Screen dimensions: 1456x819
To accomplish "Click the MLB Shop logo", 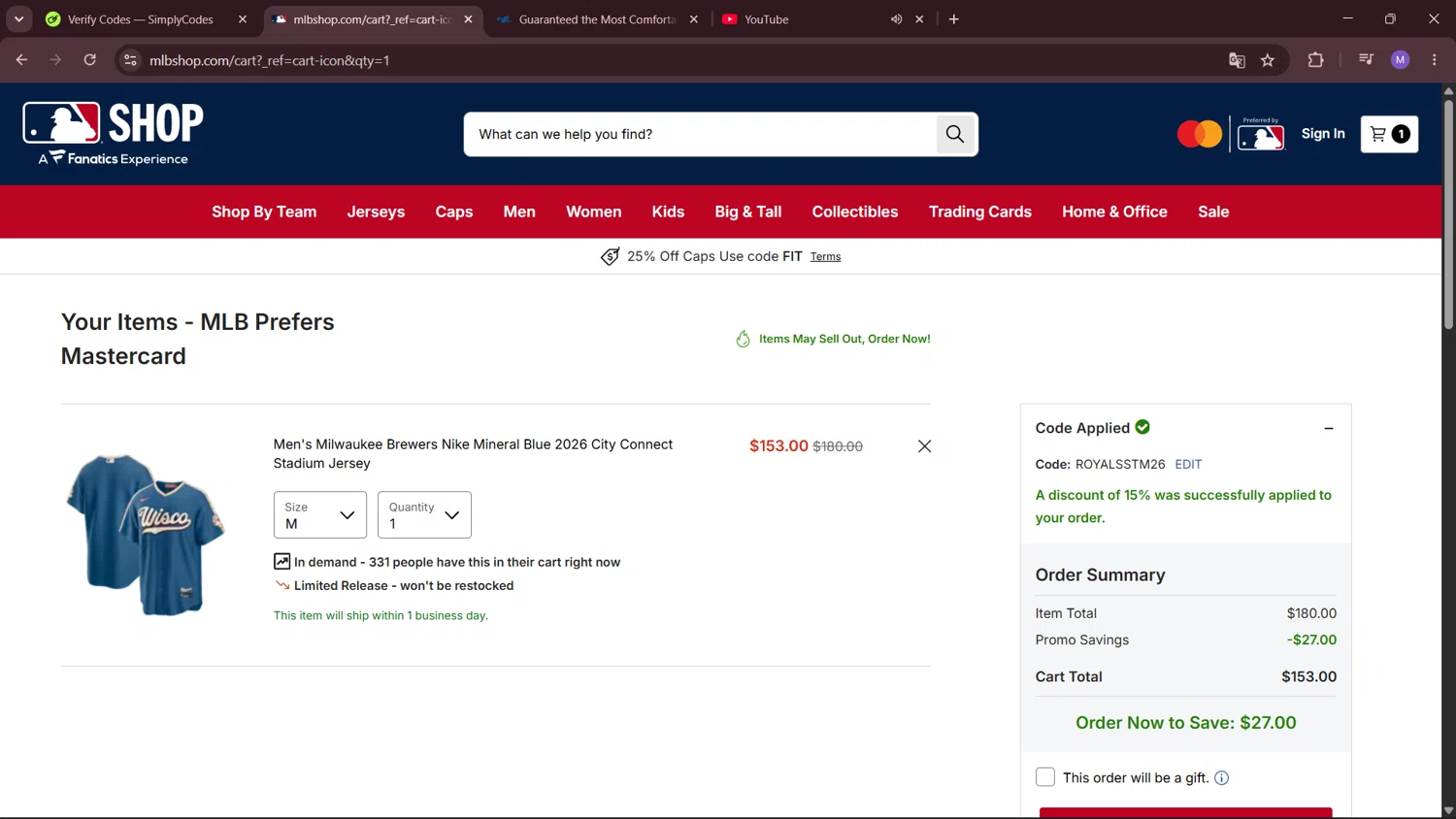I will [114, 134].
